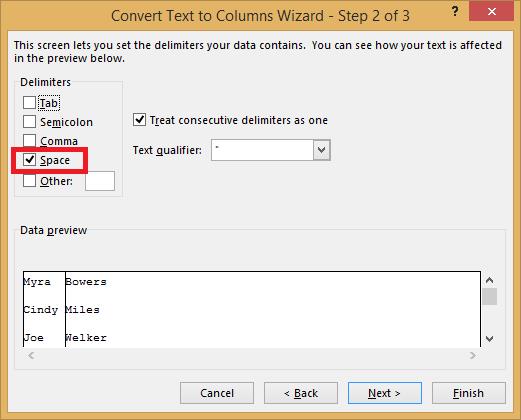This screenshot has width=521, height=420.
Task: Click the preview scroll down arrow
Action: 489,339
